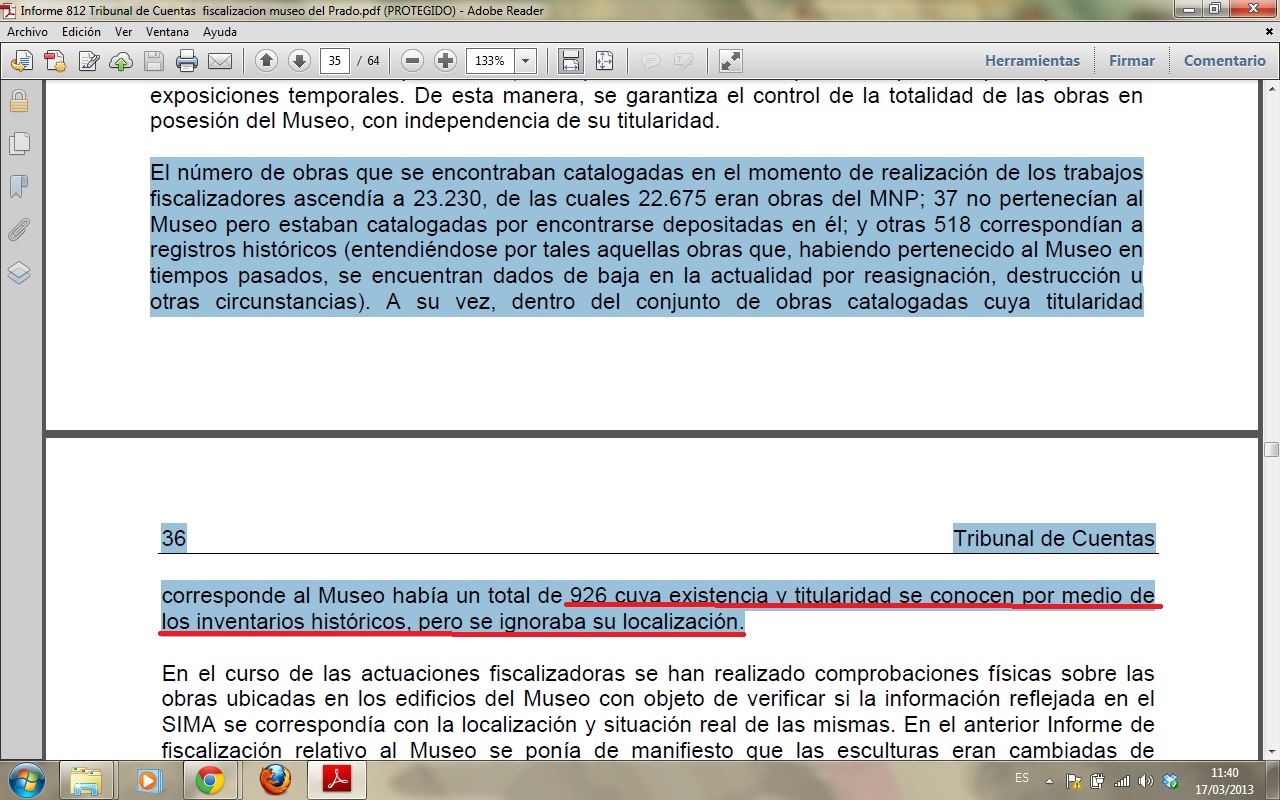Open the Herramientas pane
Viewport: 1280px width, 800px height.
tap(1032, 61)
